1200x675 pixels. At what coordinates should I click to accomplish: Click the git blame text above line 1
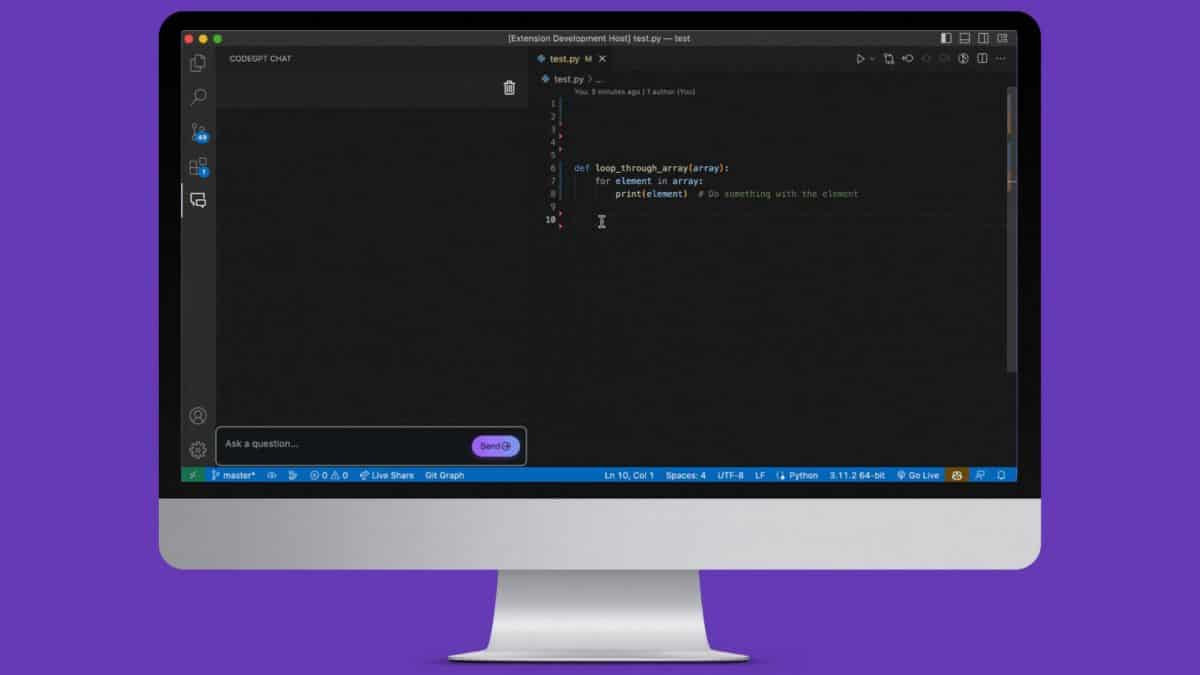[x=635, y=92]
